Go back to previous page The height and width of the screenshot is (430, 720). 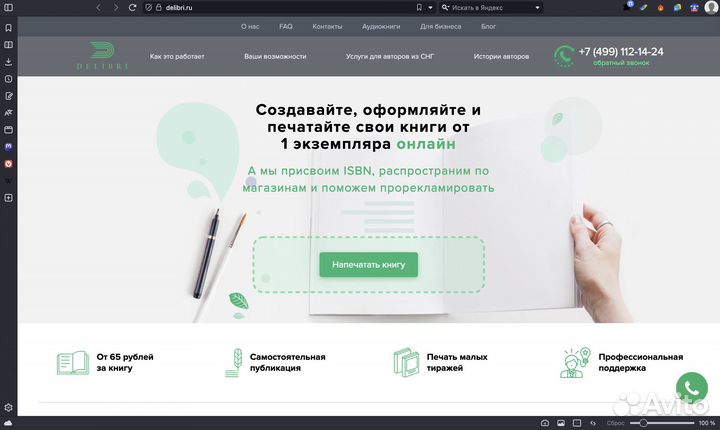coord(98,7)
